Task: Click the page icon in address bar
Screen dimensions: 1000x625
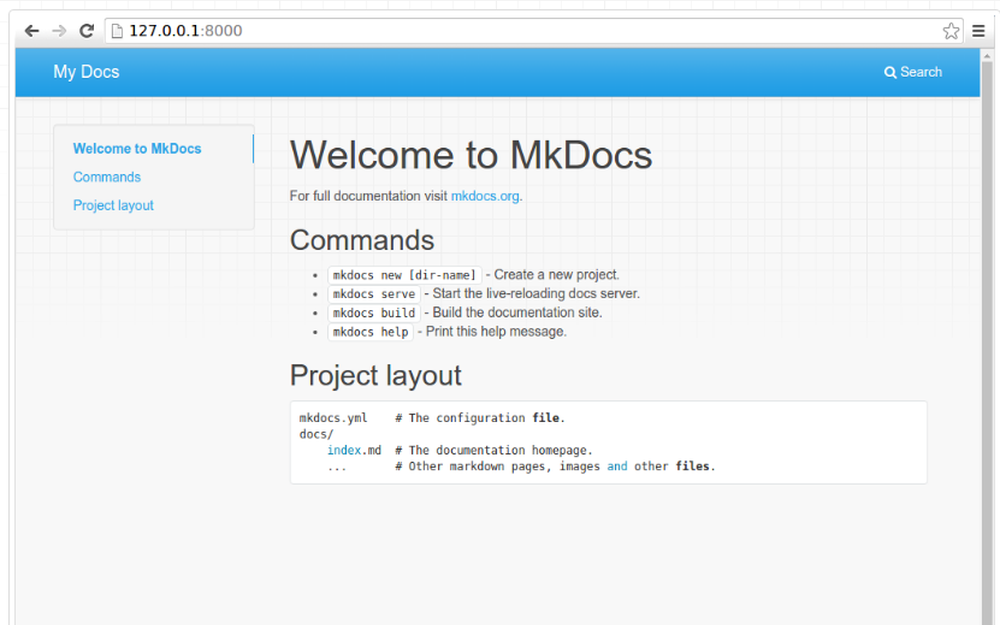Action: 117,31
